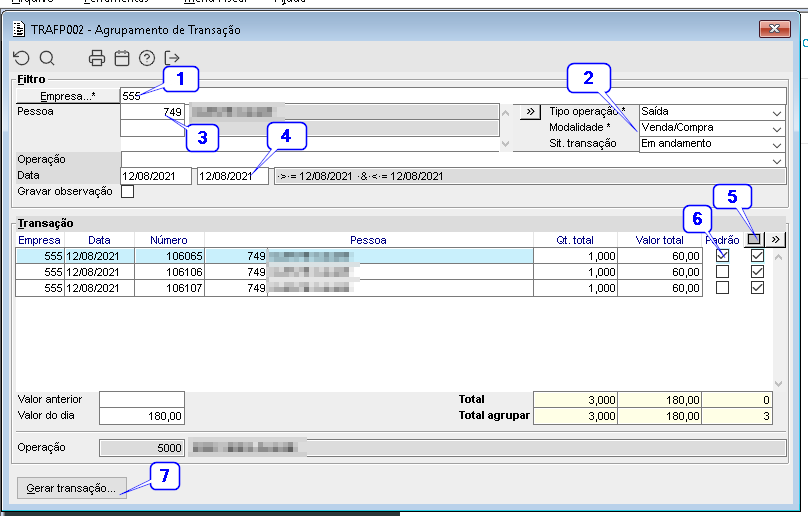This screenshot has width=808, height=516.
Task: Select transaction number 106065 cell
Action: [x=170, y=256]
